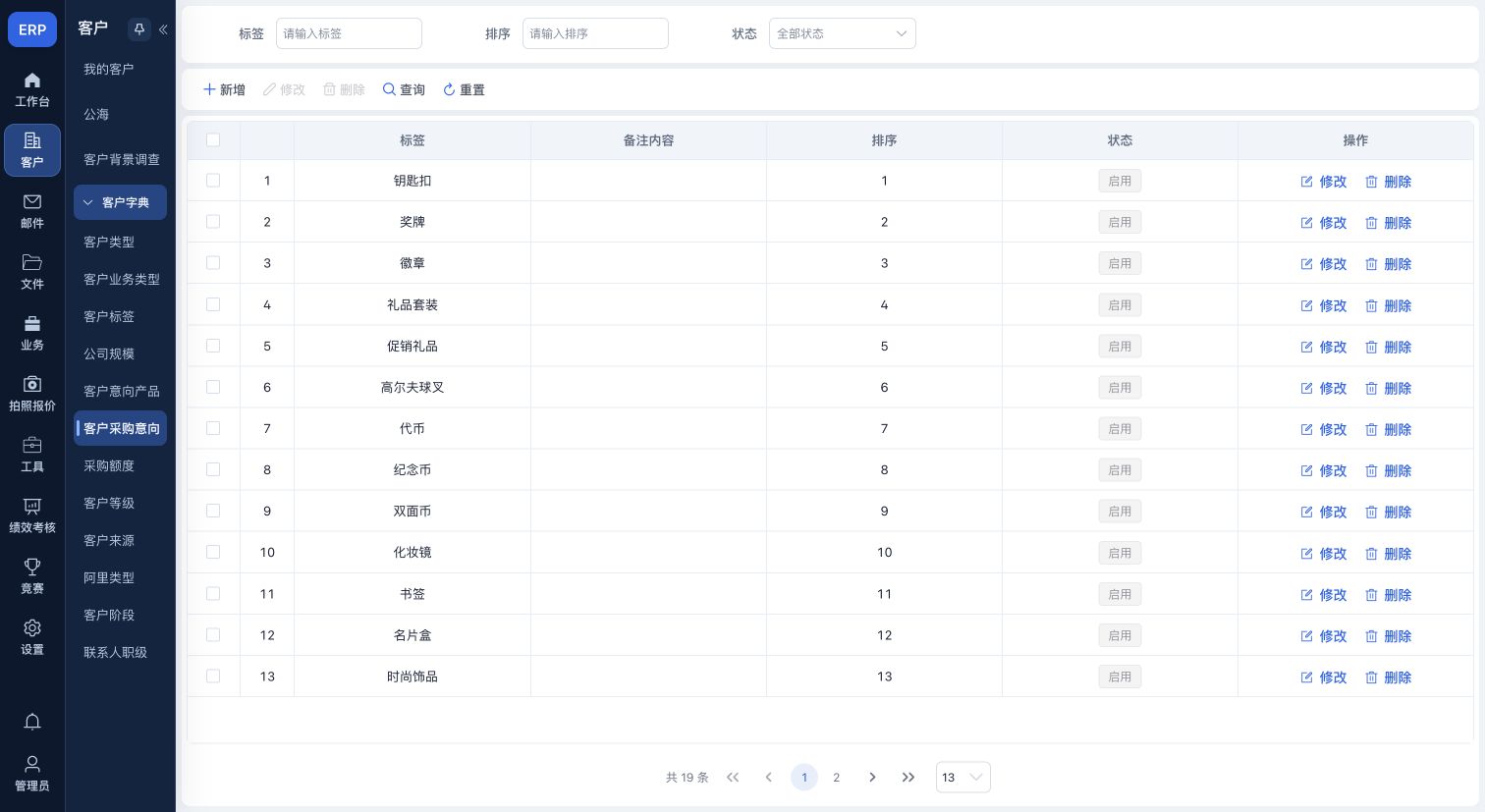Open the page size dropdown showing 13

(x=962, y=777)
